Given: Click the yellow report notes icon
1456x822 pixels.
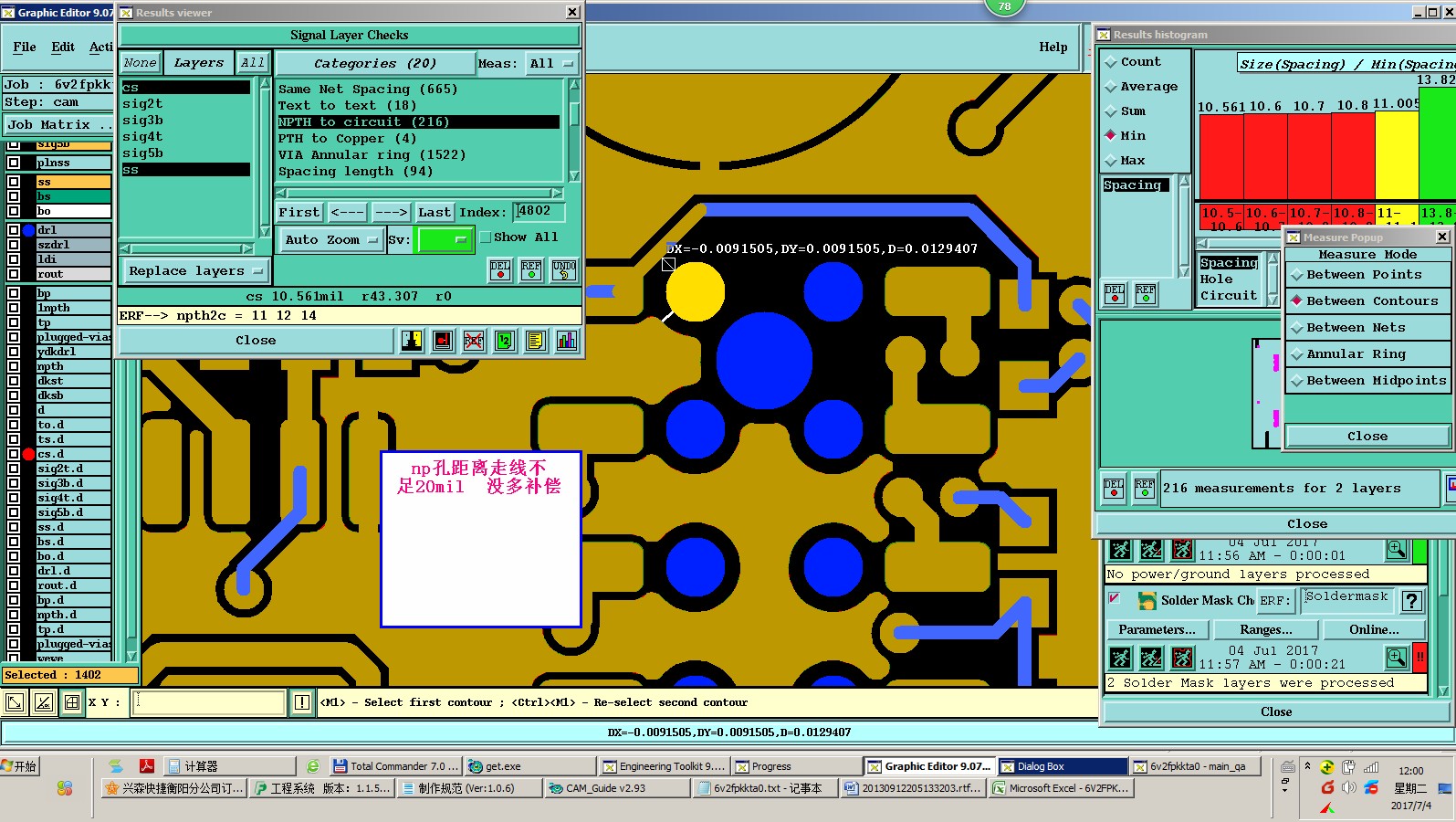Looking at the screenshot, I should click(536, 341).
